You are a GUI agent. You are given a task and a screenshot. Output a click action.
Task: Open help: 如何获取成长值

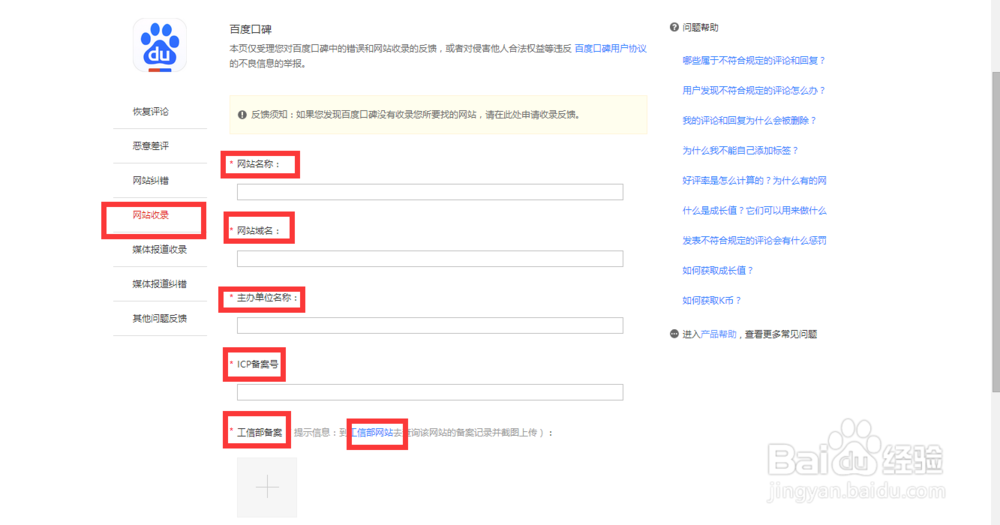pos(718,270)
